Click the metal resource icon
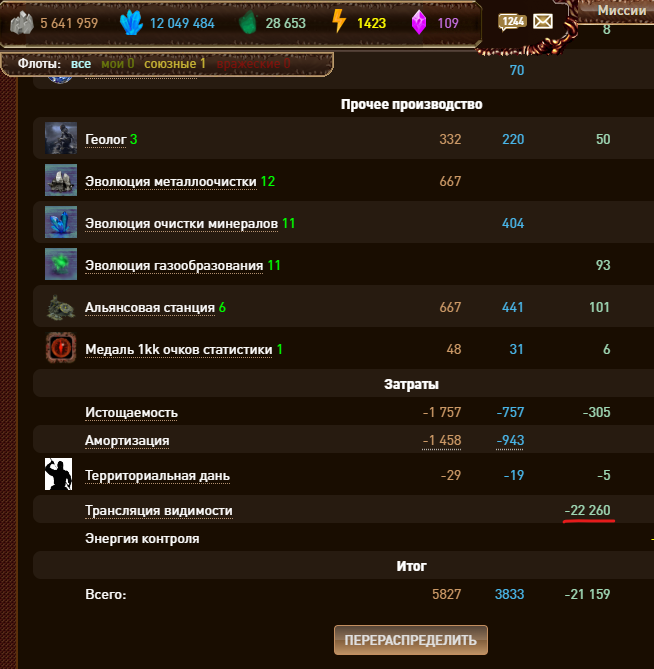This screenshot has height=669, width=654. [22, 22]
